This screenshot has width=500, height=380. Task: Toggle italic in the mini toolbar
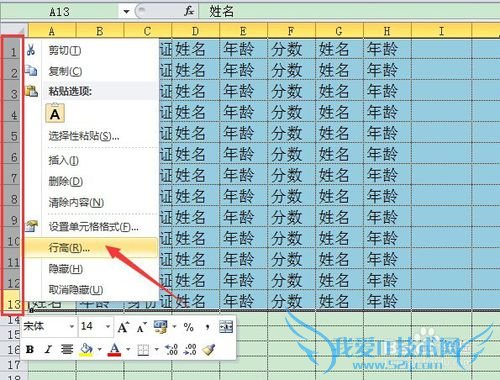tap(49, 349)
